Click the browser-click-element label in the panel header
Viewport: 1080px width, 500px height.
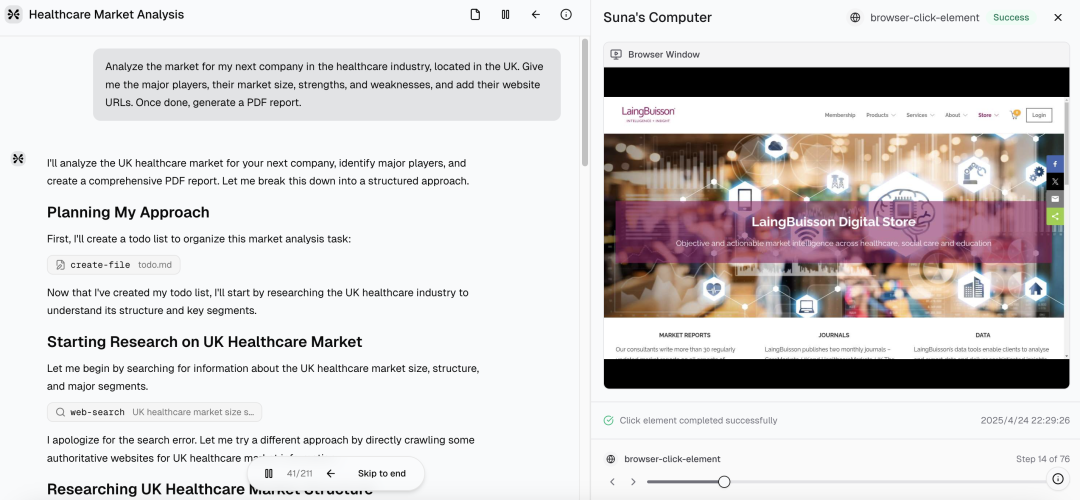tap(924, 18)
